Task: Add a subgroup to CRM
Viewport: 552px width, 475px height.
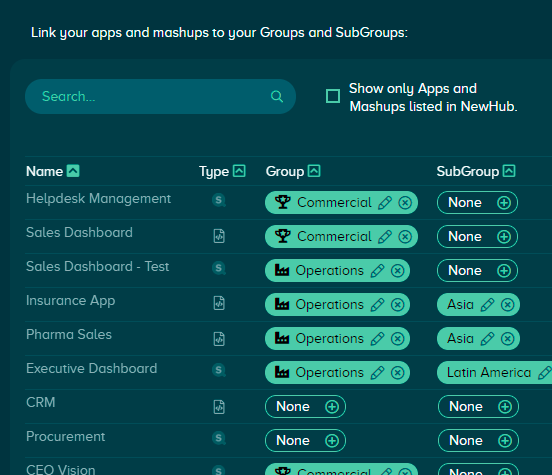Action: (x=505, y=407)
